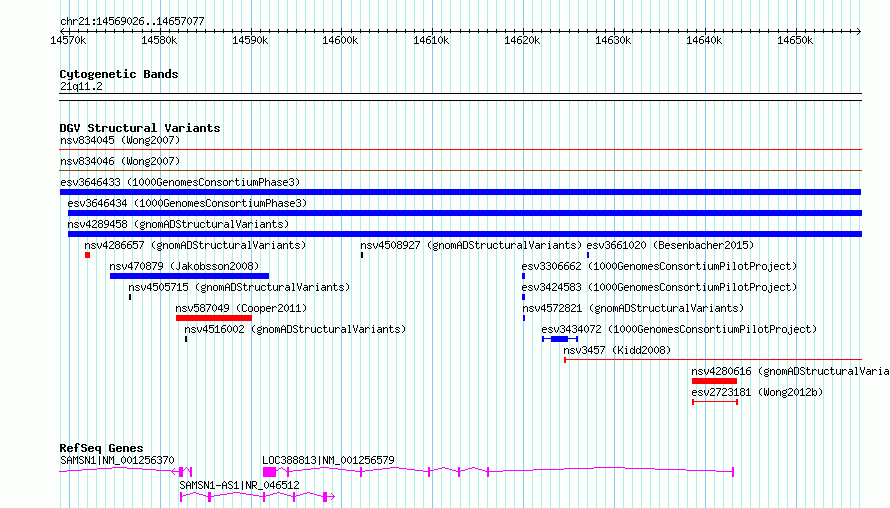
Task: Click the nsv4505715 variant label
Action: click(x=239, y=287)
